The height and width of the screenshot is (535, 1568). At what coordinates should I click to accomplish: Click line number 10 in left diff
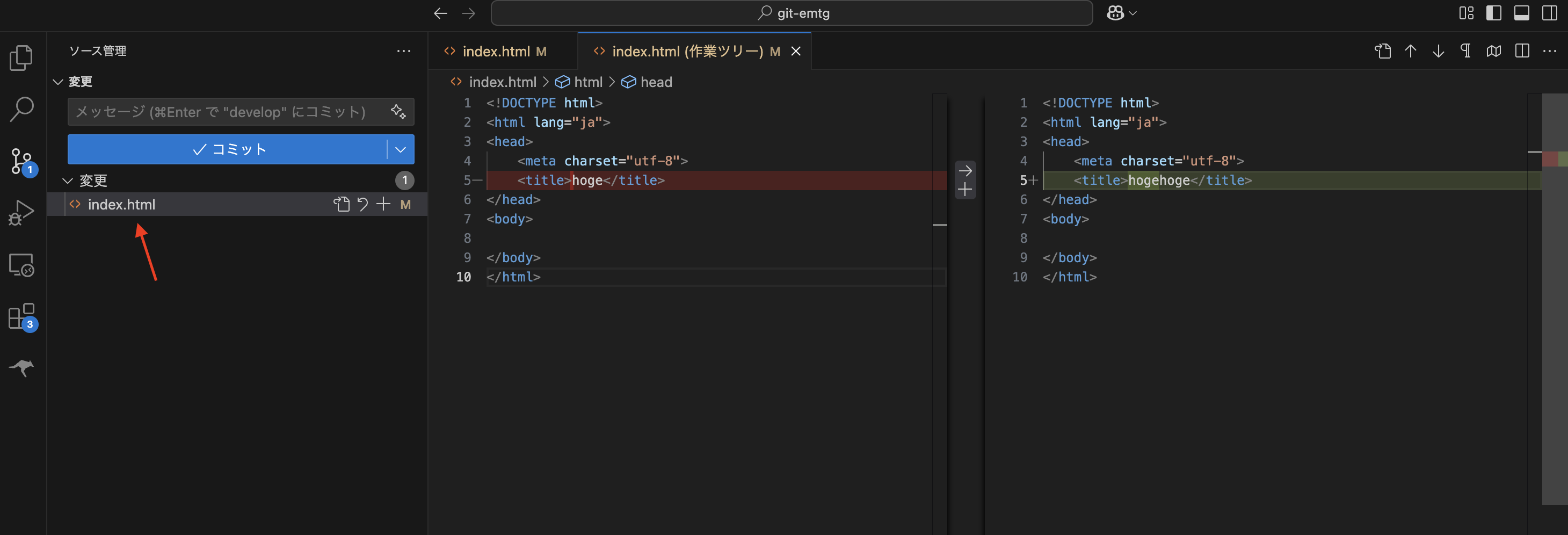coord(463,277)
